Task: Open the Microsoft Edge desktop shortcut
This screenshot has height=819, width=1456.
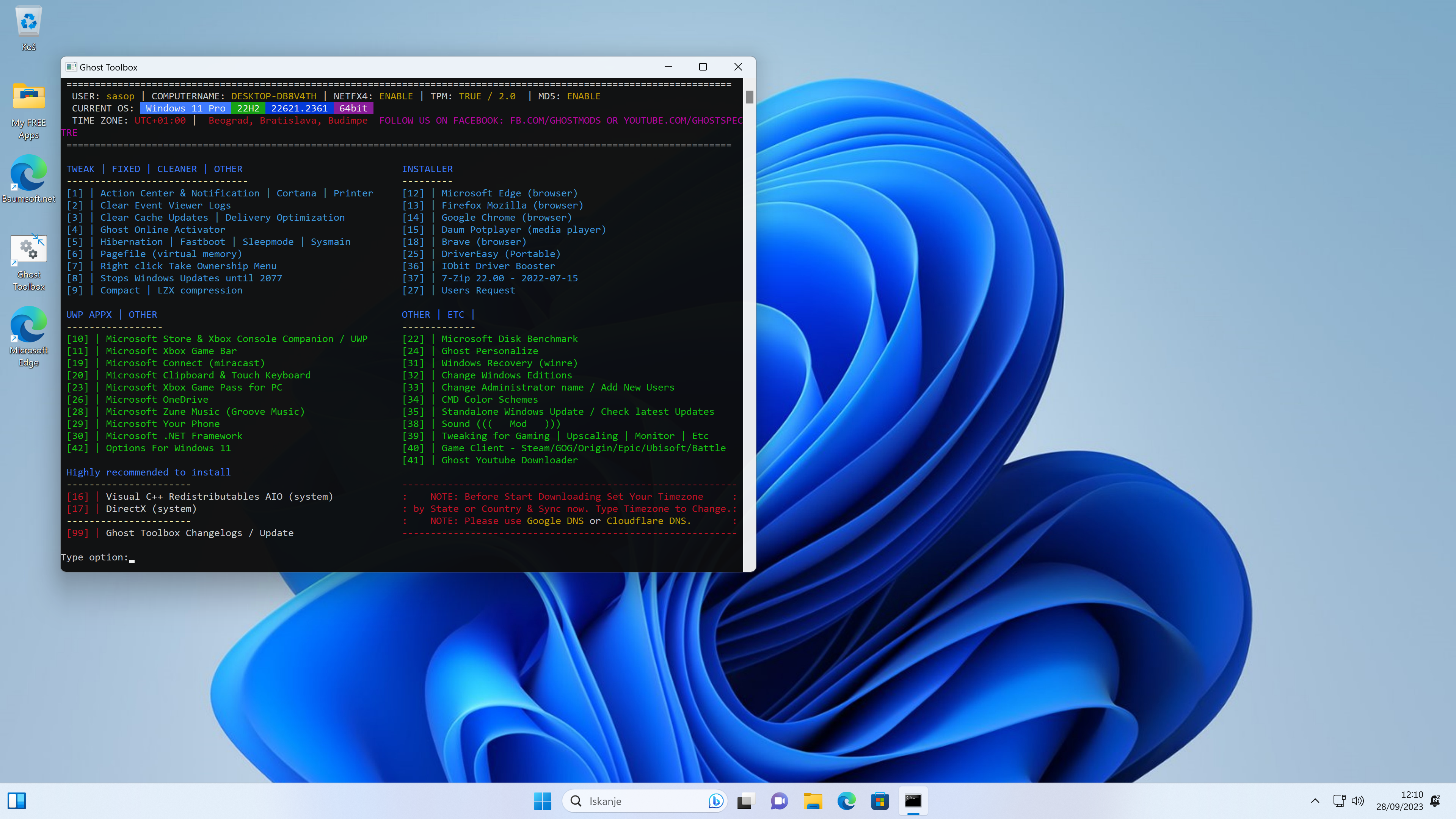Action: click(28, 337)
